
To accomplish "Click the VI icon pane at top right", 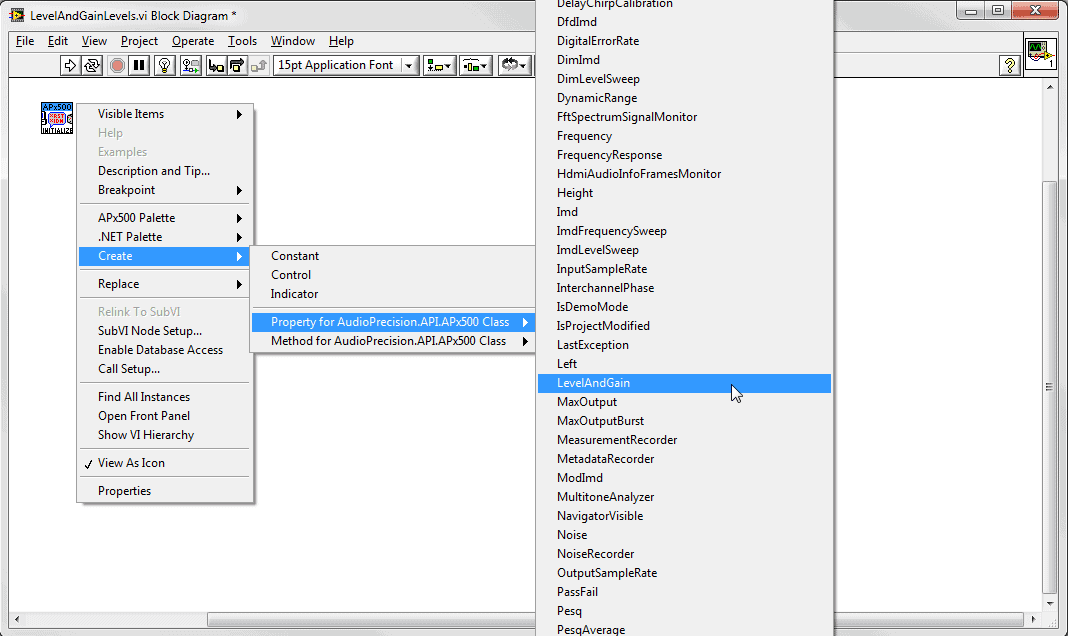I will [1039, 55].
